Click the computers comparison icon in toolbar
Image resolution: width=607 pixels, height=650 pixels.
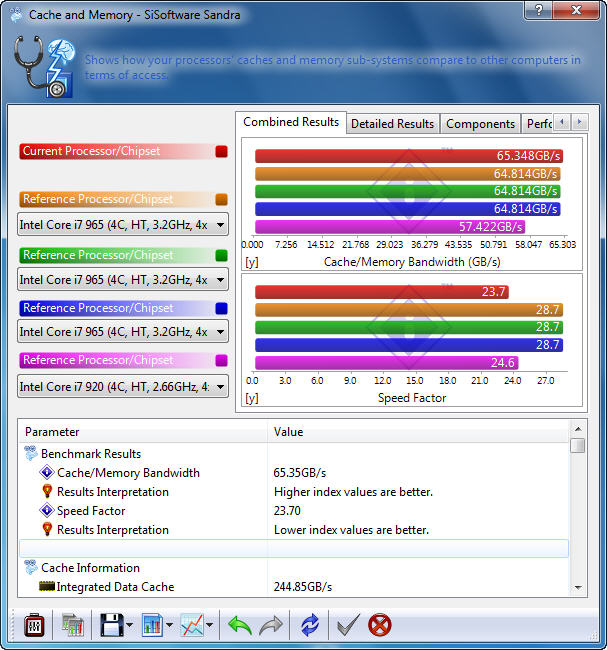[x=73, y=625]
